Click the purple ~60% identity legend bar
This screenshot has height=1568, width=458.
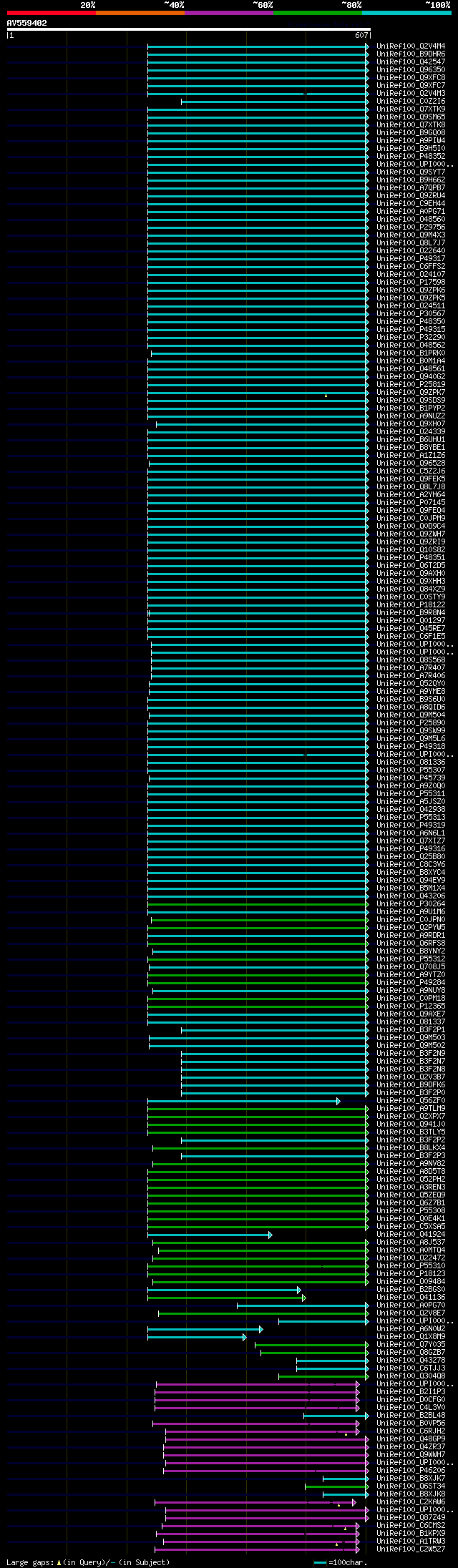(x=228, y=13)
